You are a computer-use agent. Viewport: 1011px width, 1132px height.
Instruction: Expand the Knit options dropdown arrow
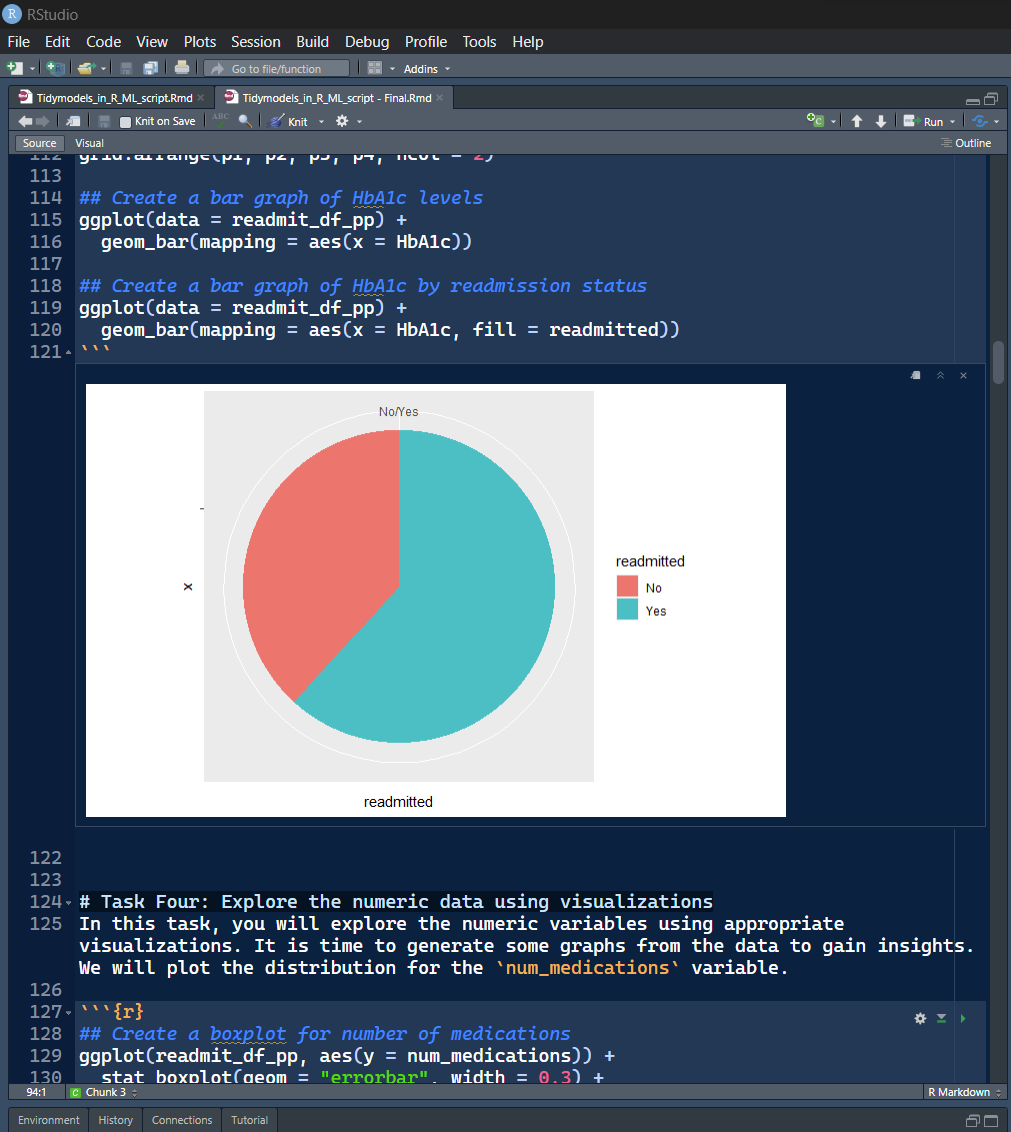(321, 122)
